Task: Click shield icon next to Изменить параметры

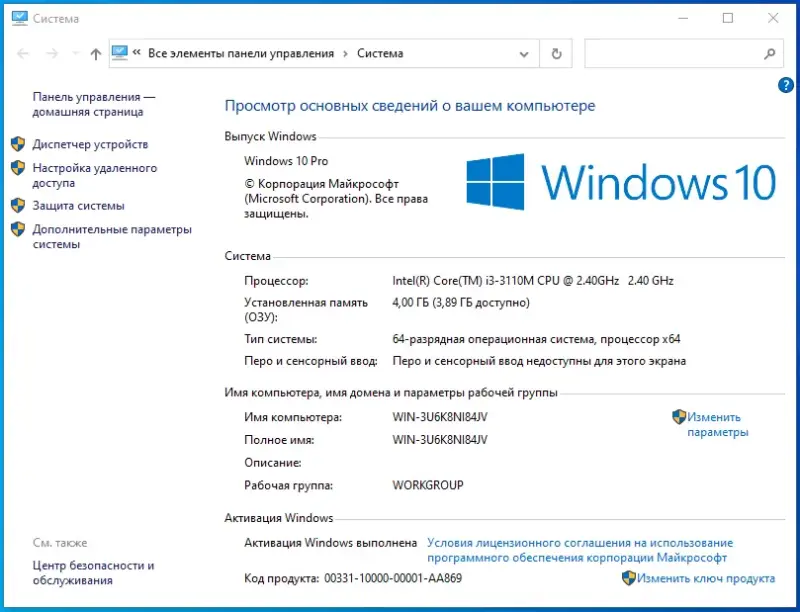Action: coord(679,417)
